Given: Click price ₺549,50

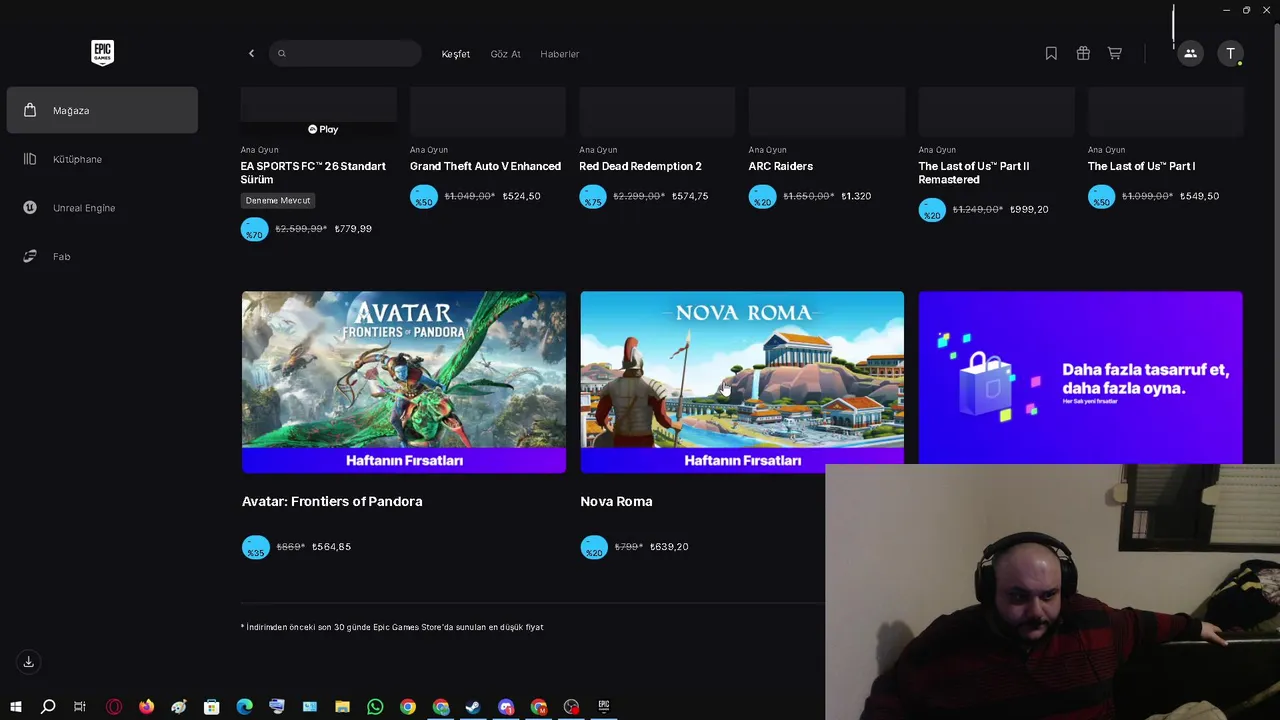Looking at the screenshot, I should 1199,196.
